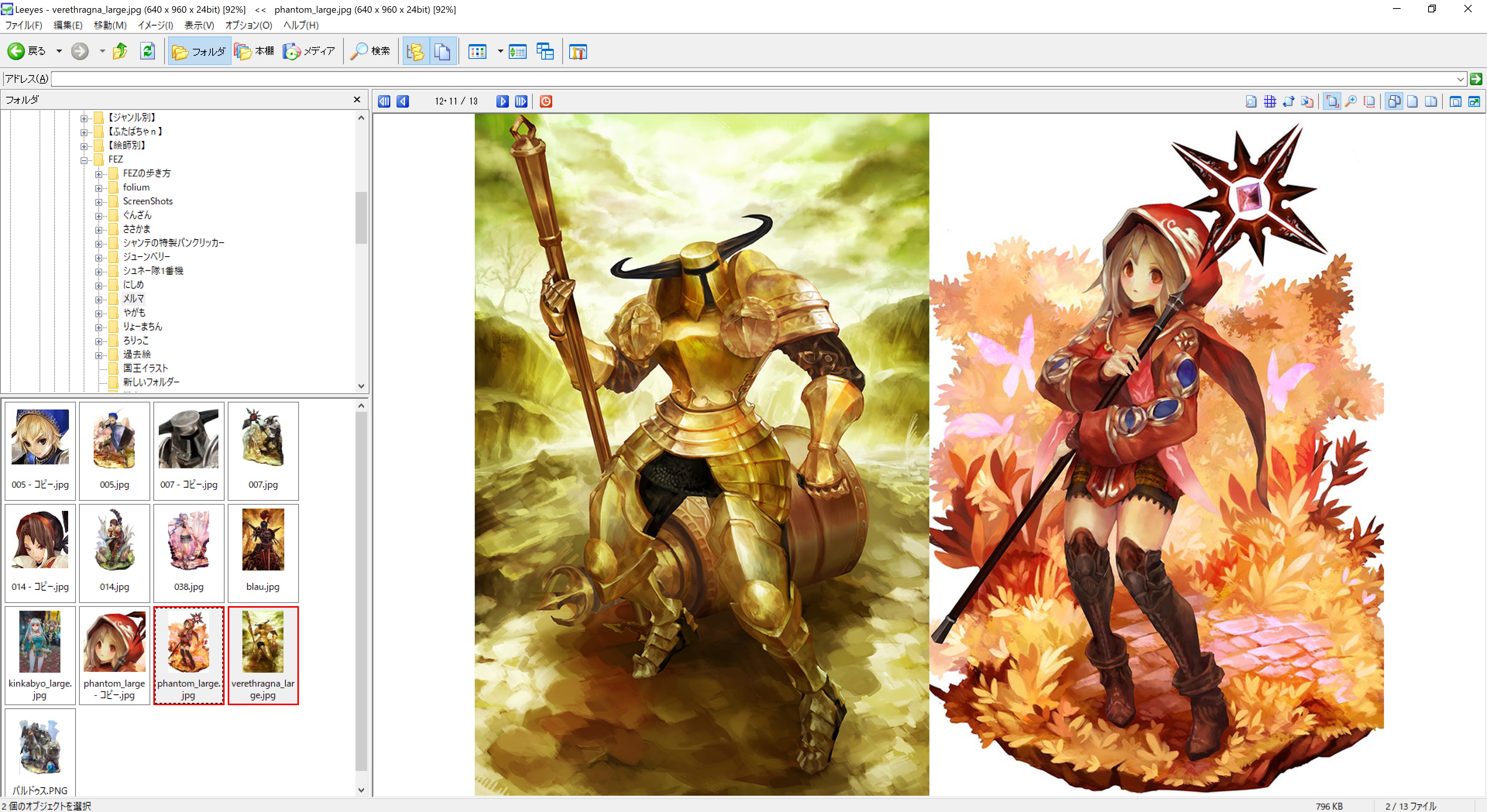Start slideshow with the red timer icon
The image size is (1487, 812).
[546, 101]
